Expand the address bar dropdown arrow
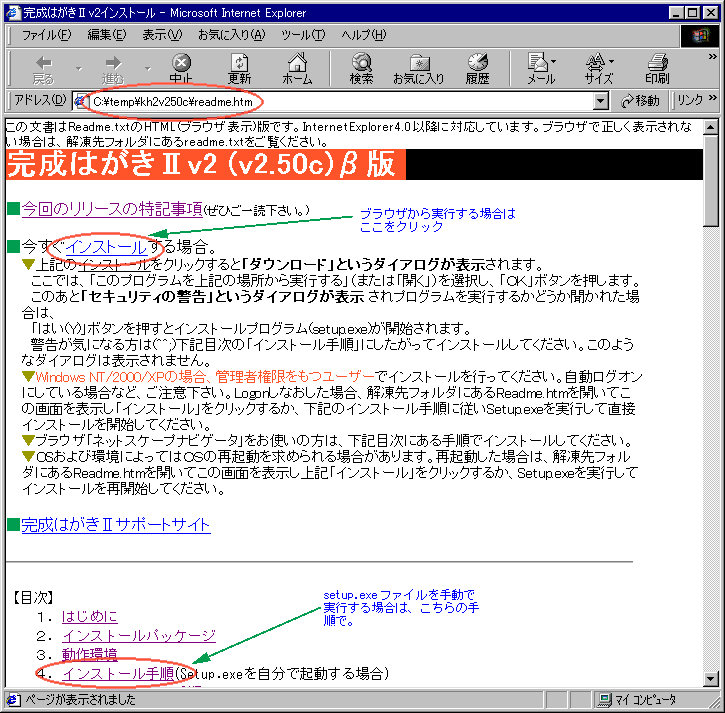 [600, 101]
